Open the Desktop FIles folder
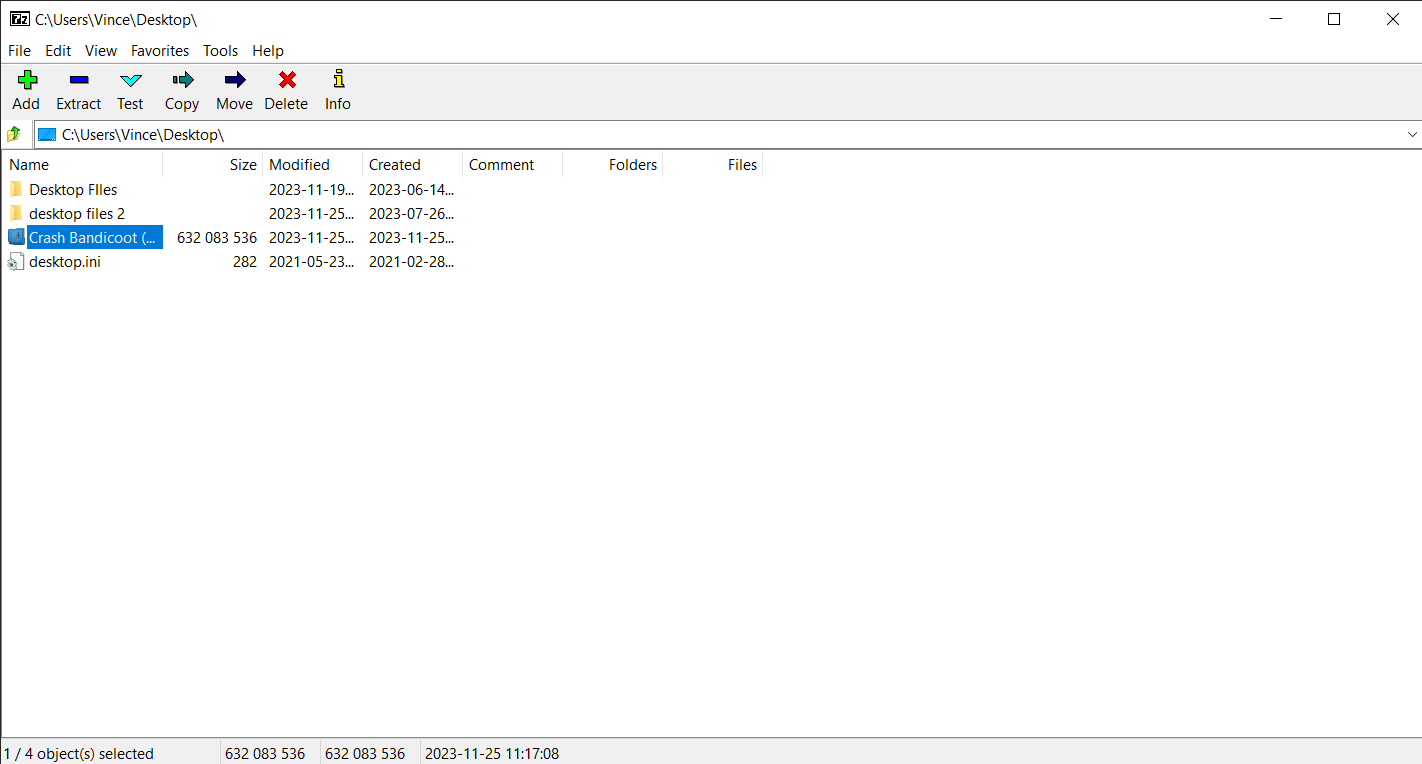The height and width of the screenshot is (764, 1422). (73, 189)
